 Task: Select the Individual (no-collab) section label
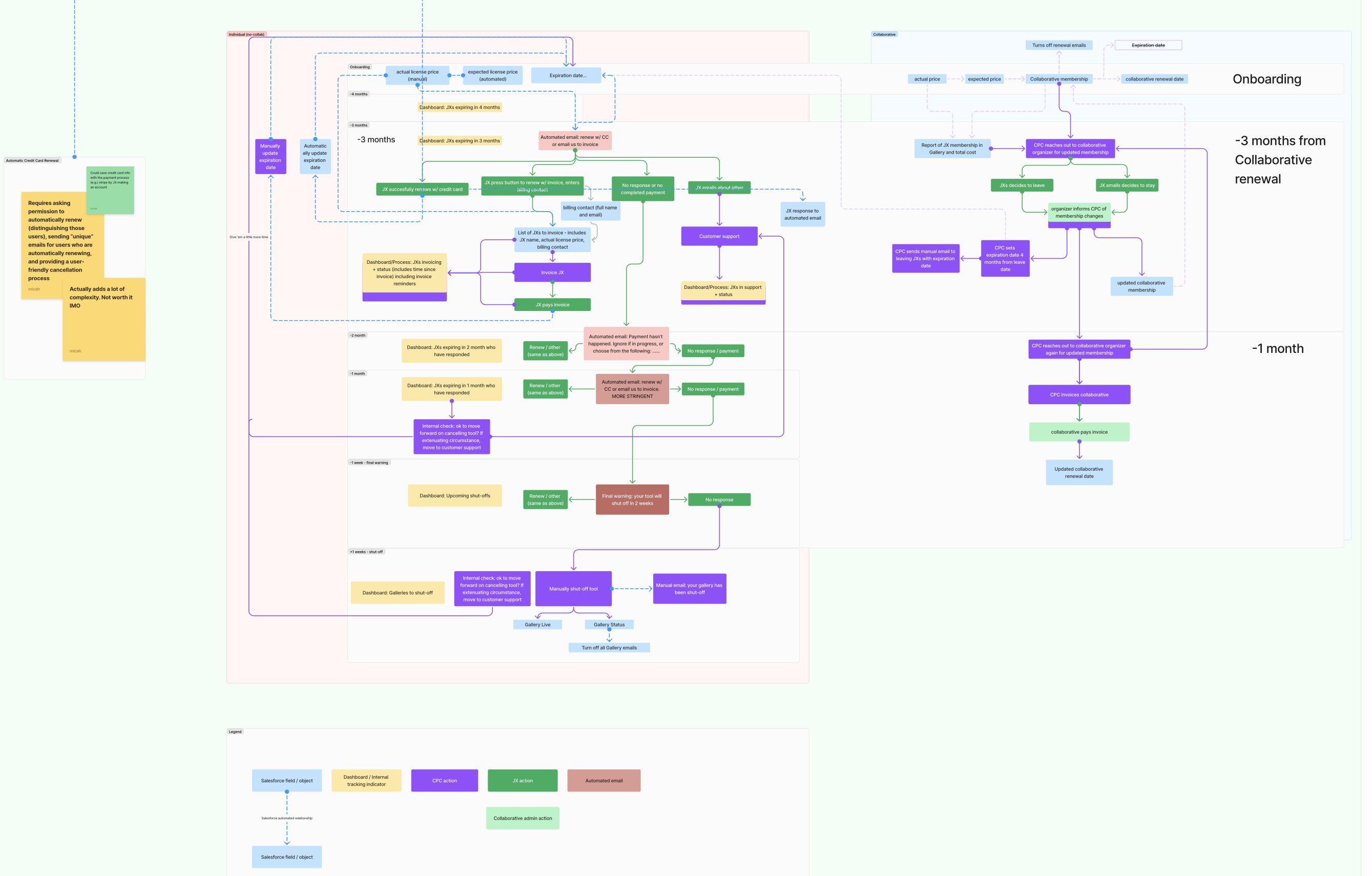246,34
